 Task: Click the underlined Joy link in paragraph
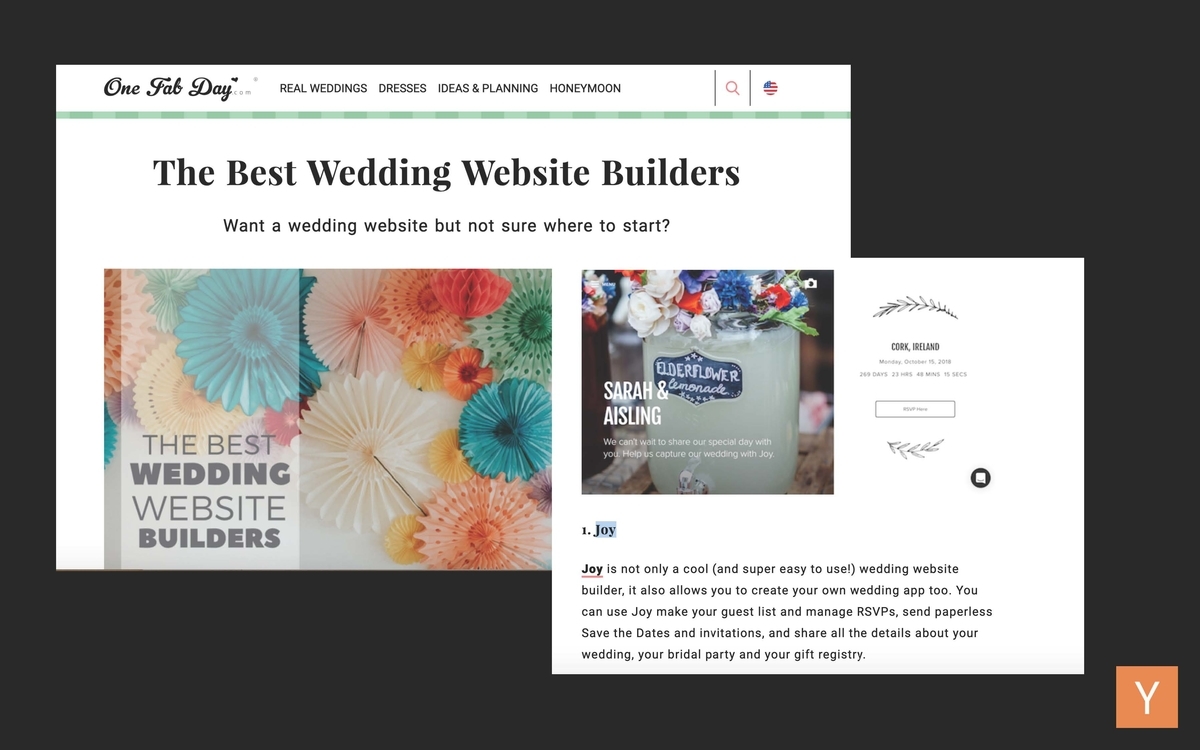[x=592, y=569]
